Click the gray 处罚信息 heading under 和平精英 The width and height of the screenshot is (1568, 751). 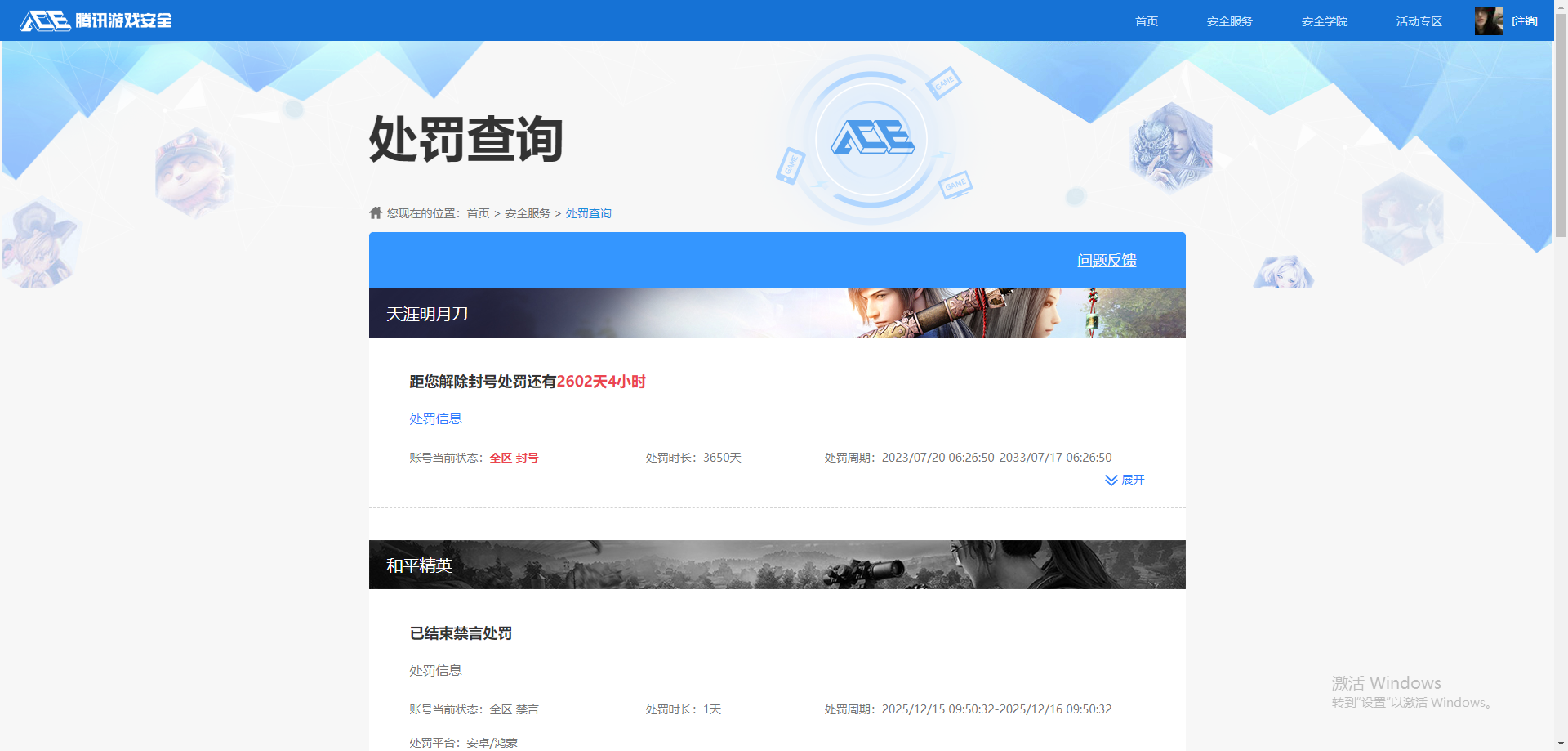pyautogui.click(x=435, y=670)
